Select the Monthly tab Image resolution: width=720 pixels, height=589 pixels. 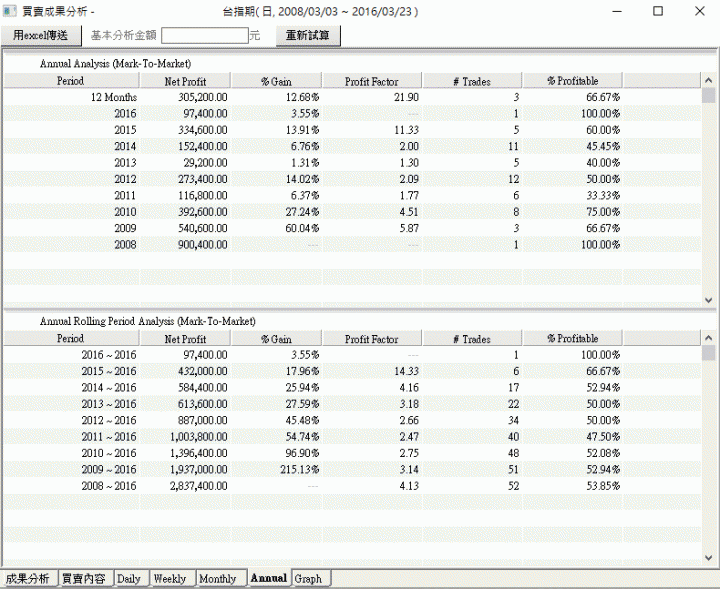(x=219, y=578)
